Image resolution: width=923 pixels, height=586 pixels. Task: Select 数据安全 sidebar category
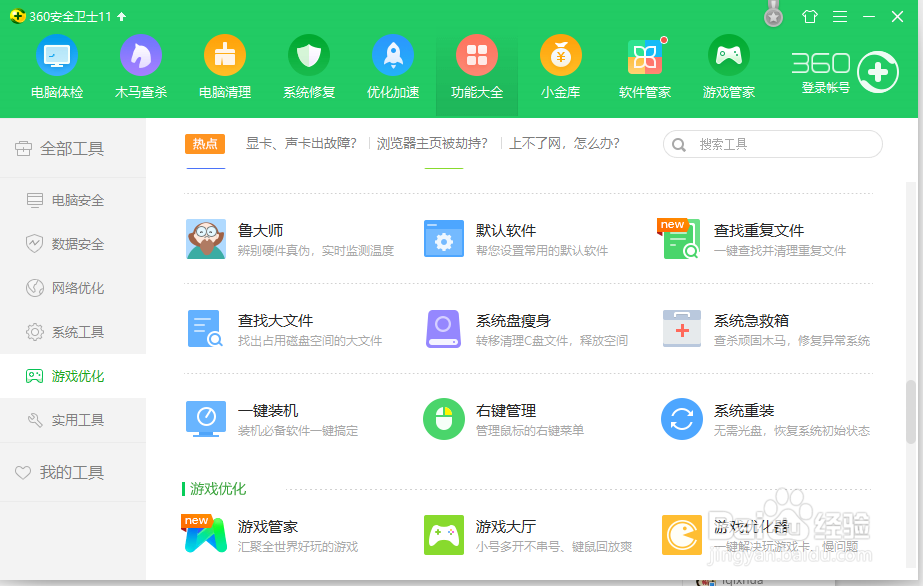(x=73, y=244)
